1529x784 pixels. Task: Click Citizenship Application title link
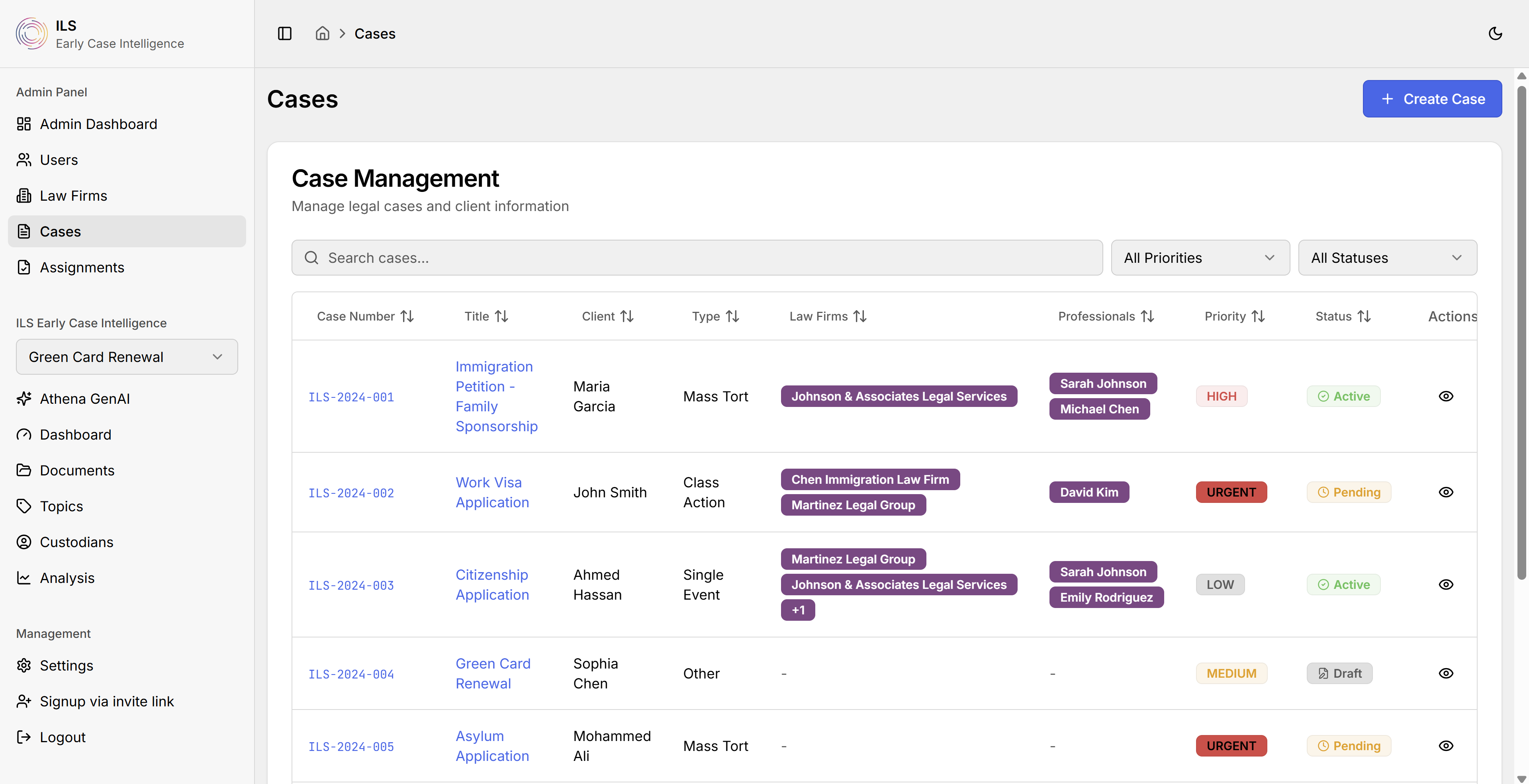(x=492, y=585)
